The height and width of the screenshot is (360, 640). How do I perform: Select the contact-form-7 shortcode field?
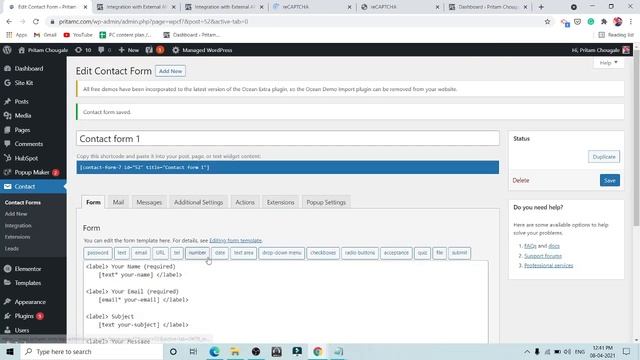point(288,167)
